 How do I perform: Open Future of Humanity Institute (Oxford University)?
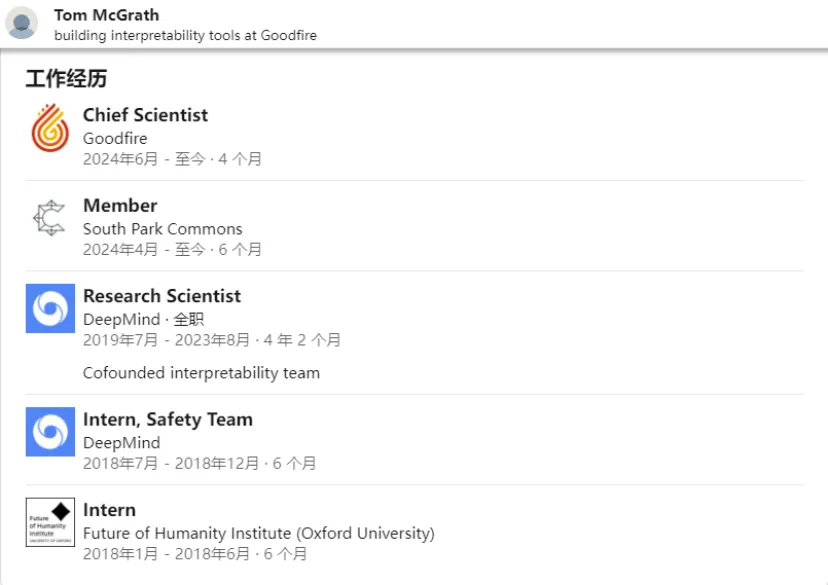click(259, 533)
